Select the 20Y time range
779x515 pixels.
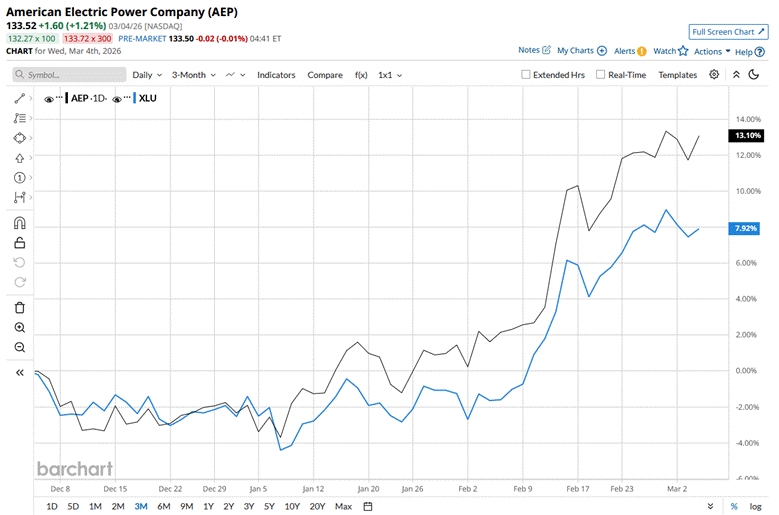[317, 507]
